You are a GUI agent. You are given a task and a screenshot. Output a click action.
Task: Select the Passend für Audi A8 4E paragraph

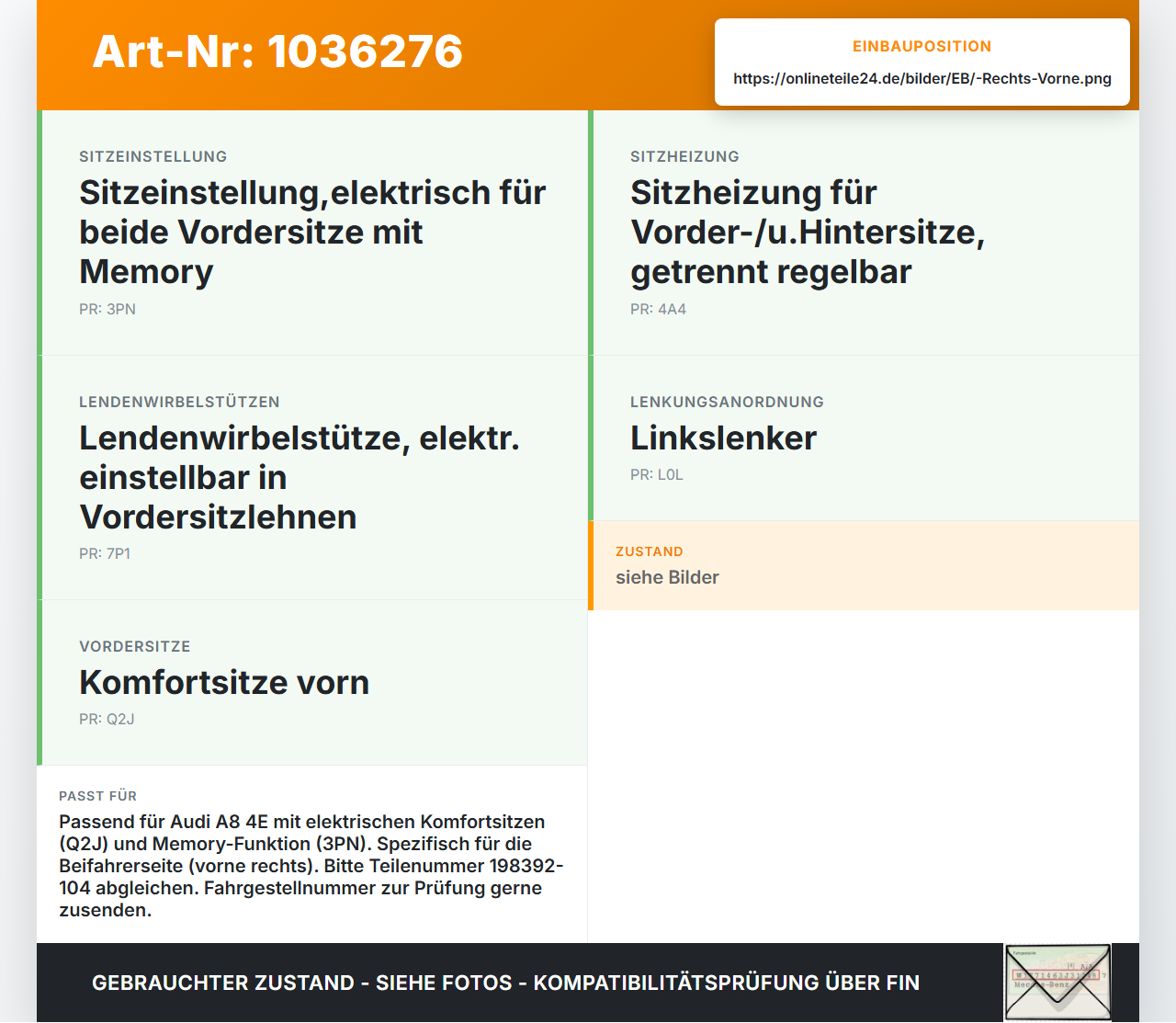click(x=311, y=866)
